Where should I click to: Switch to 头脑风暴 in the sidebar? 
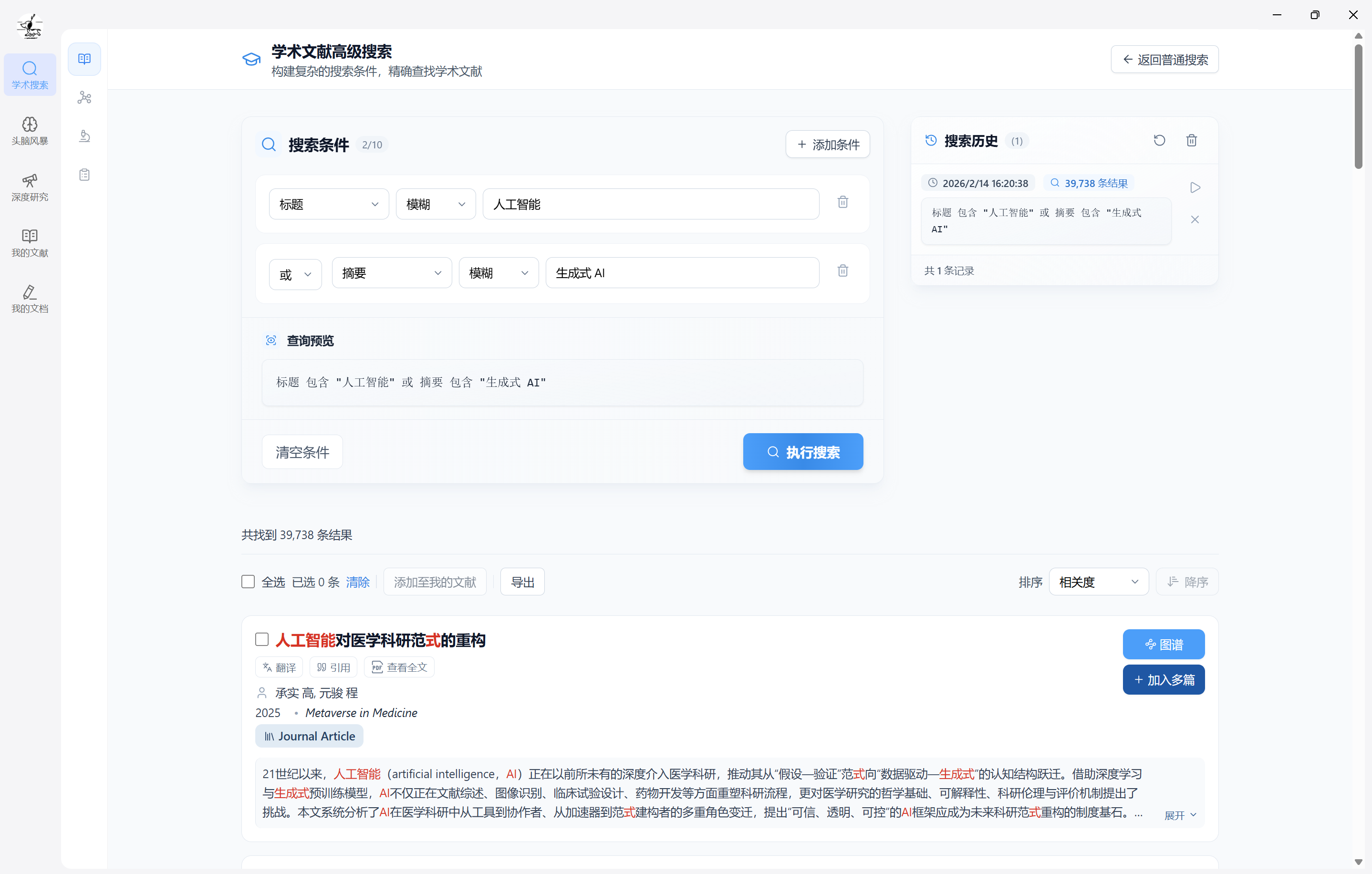coord(30,131)
